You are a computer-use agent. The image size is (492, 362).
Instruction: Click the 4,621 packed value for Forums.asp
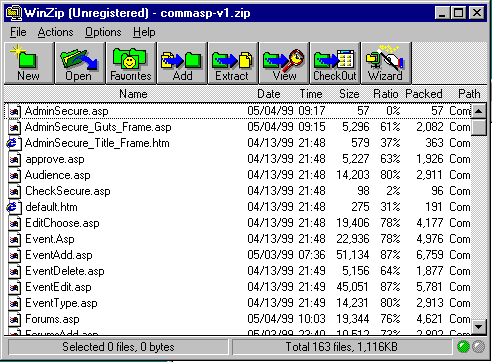pos(430,319)
